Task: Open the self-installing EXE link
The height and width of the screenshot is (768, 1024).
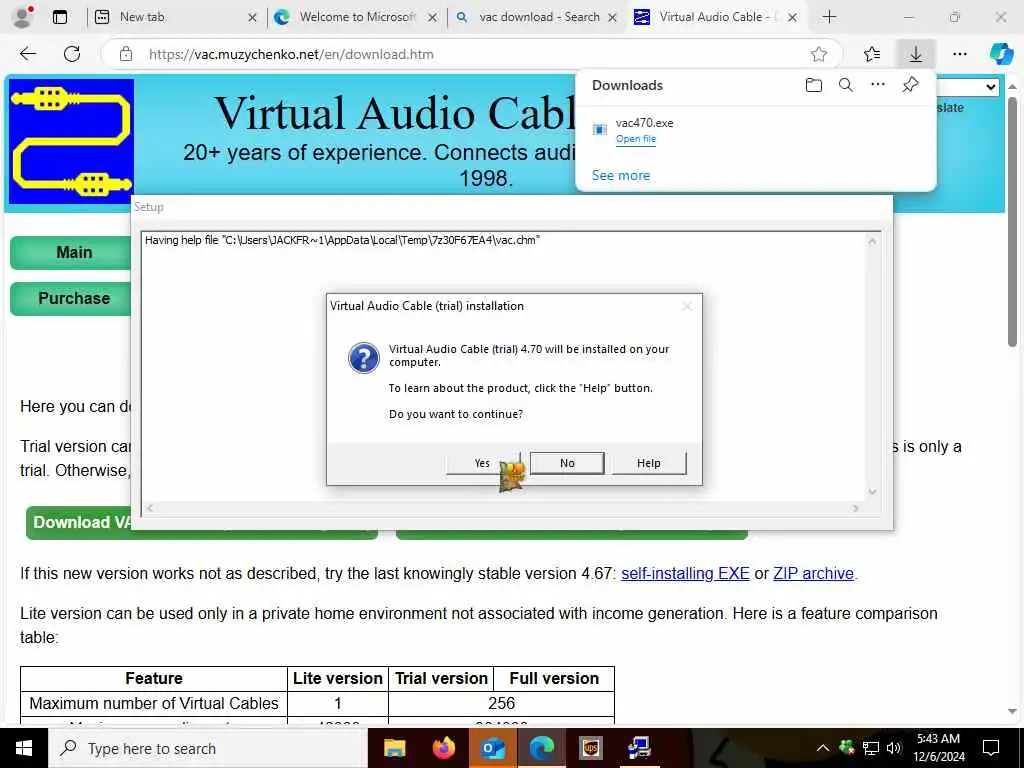Action: 685,573
